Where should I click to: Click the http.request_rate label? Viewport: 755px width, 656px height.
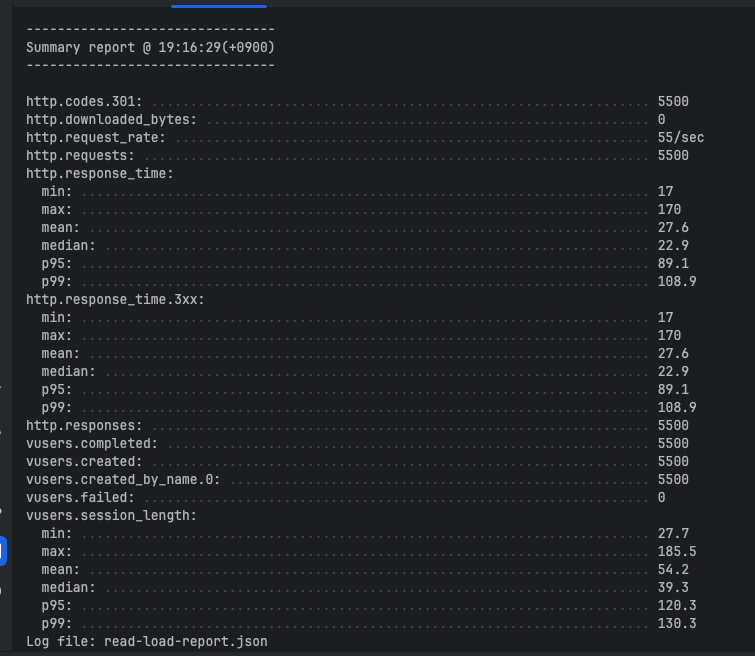point(96,138)
